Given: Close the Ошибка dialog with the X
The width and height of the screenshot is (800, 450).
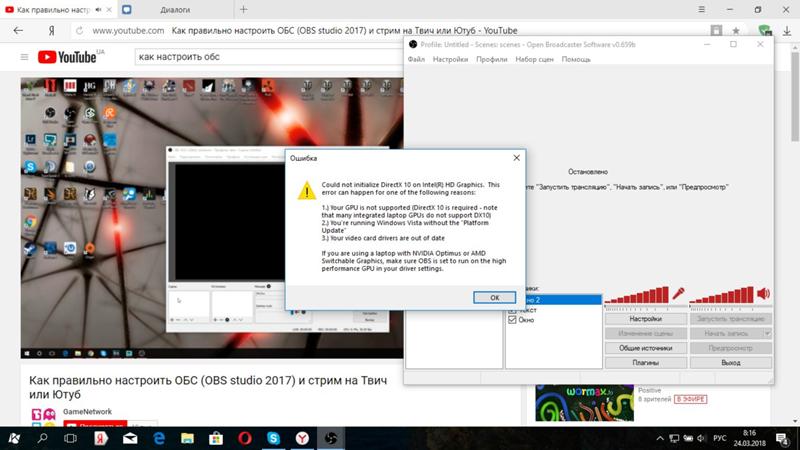Looking at the screenshot, I should pos(516,158).
